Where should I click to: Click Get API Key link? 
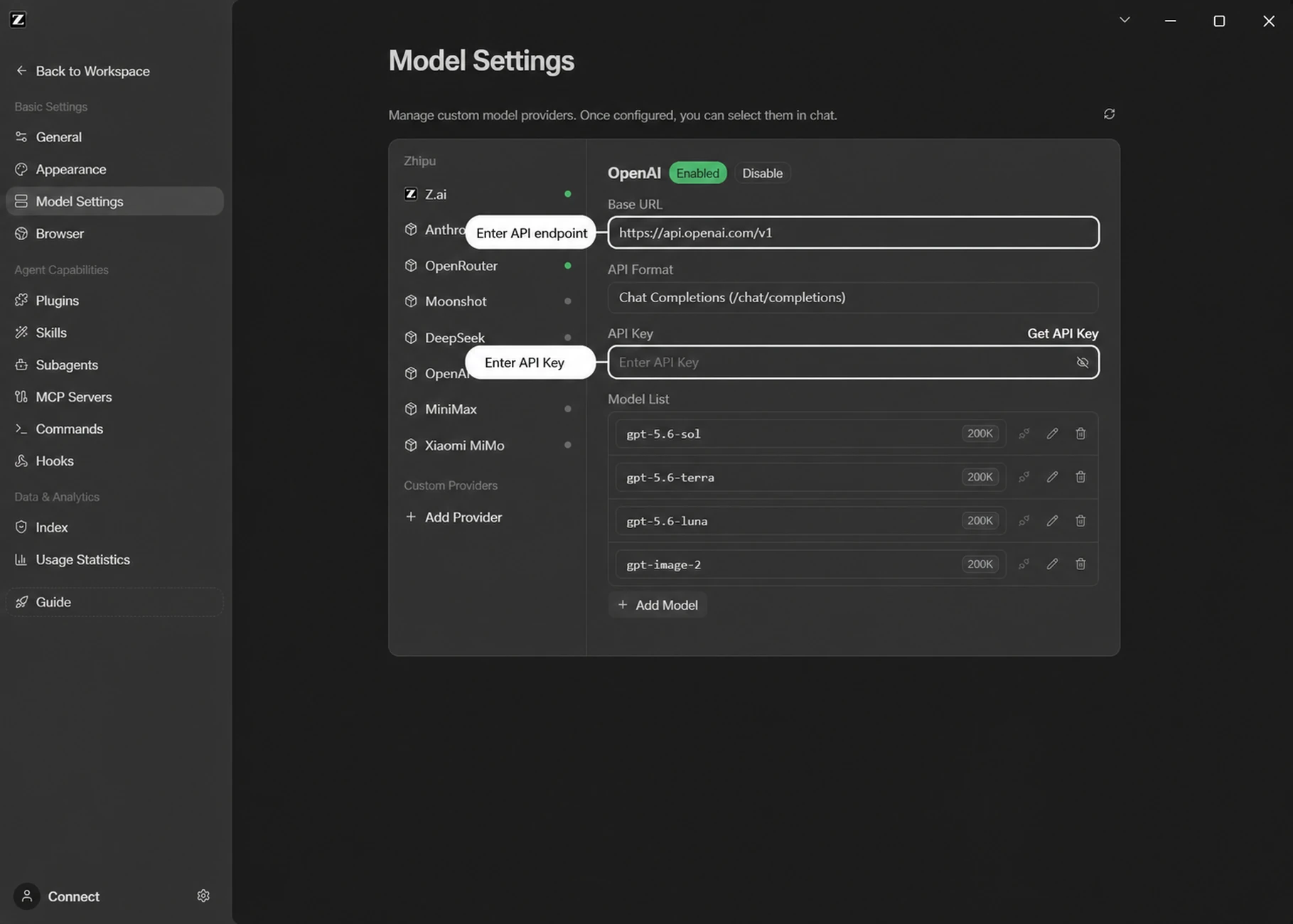click(x=1063, y=333)
